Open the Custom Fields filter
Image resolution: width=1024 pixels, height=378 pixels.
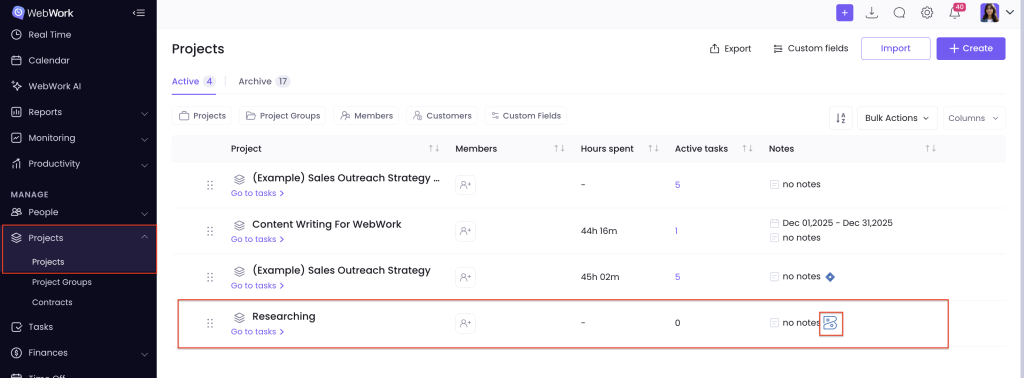[x=525, y=116]
